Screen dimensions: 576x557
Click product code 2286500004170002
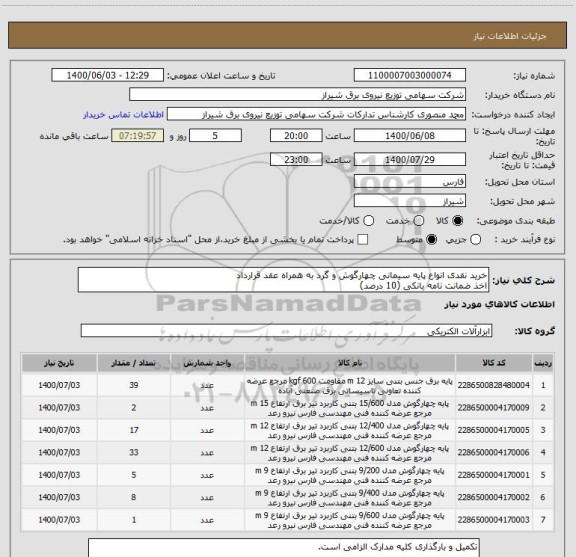[x=493, y=497]
